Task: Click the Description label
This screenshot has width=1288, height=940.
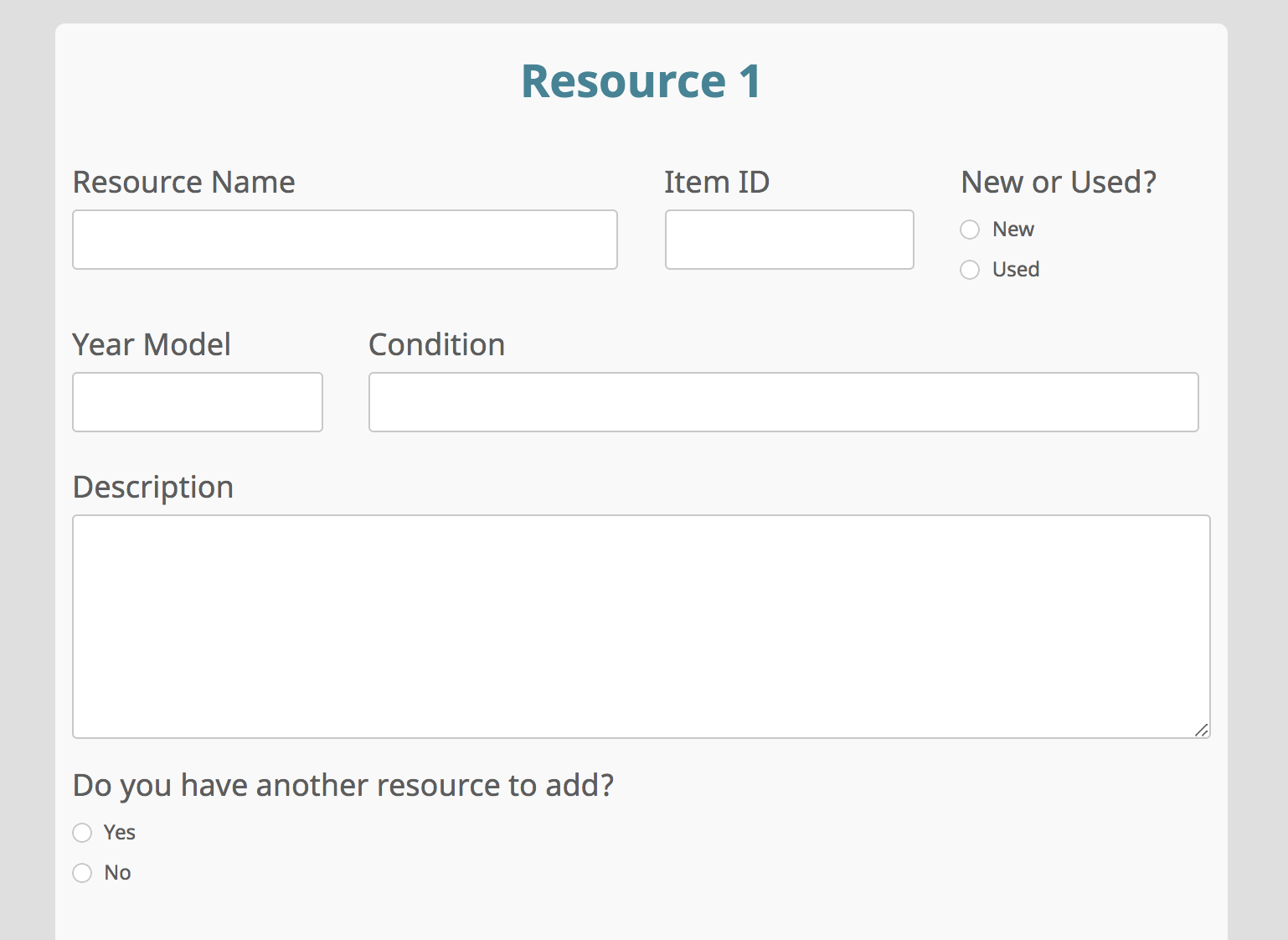Action: point(153,487)
